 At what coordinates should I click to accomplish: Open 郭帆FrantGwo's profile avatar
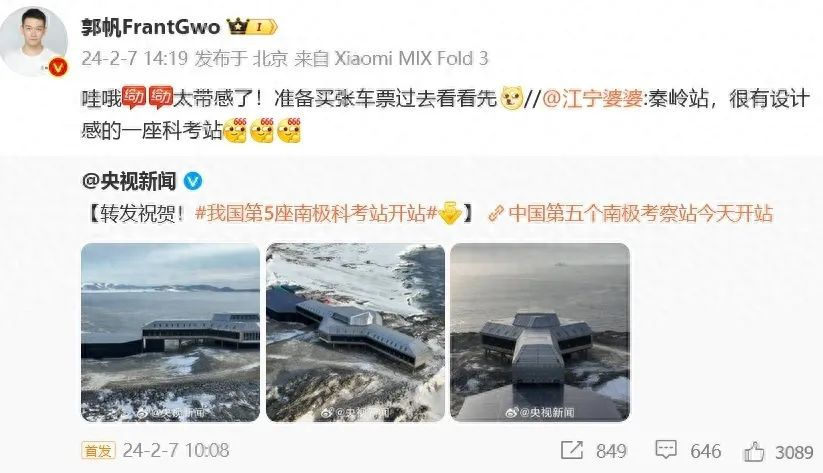pos(35,42)
